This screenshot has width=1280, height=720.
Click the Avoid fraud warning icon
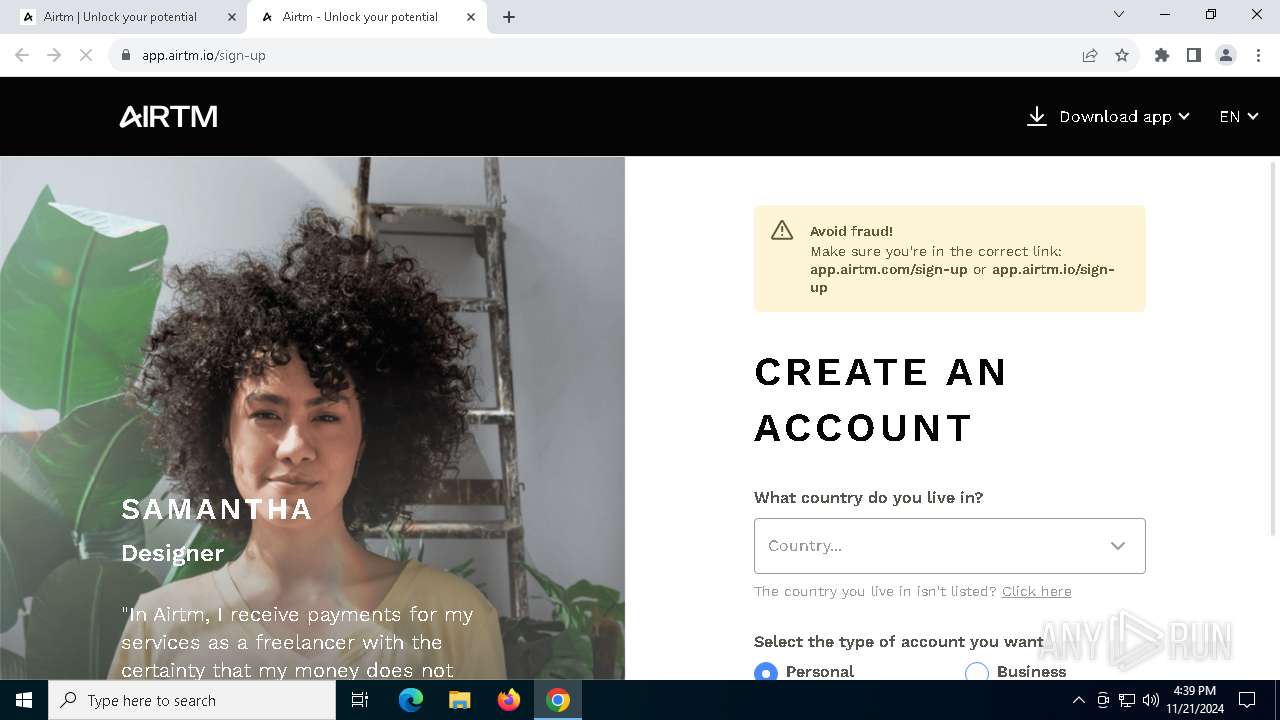coord(782,231)
